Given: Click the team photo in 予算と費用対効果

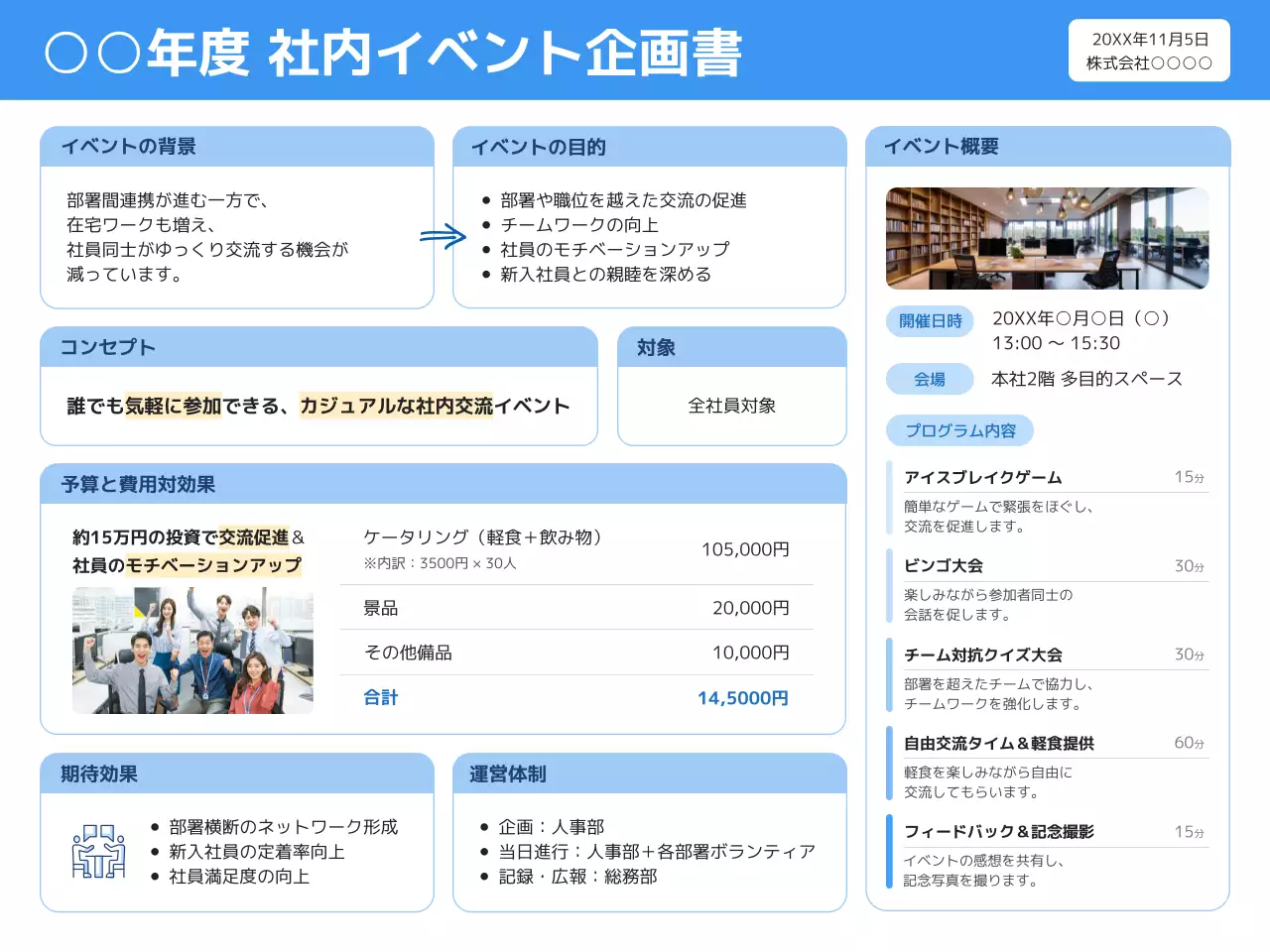Looking at the screenshot, I should click(191, 650).
